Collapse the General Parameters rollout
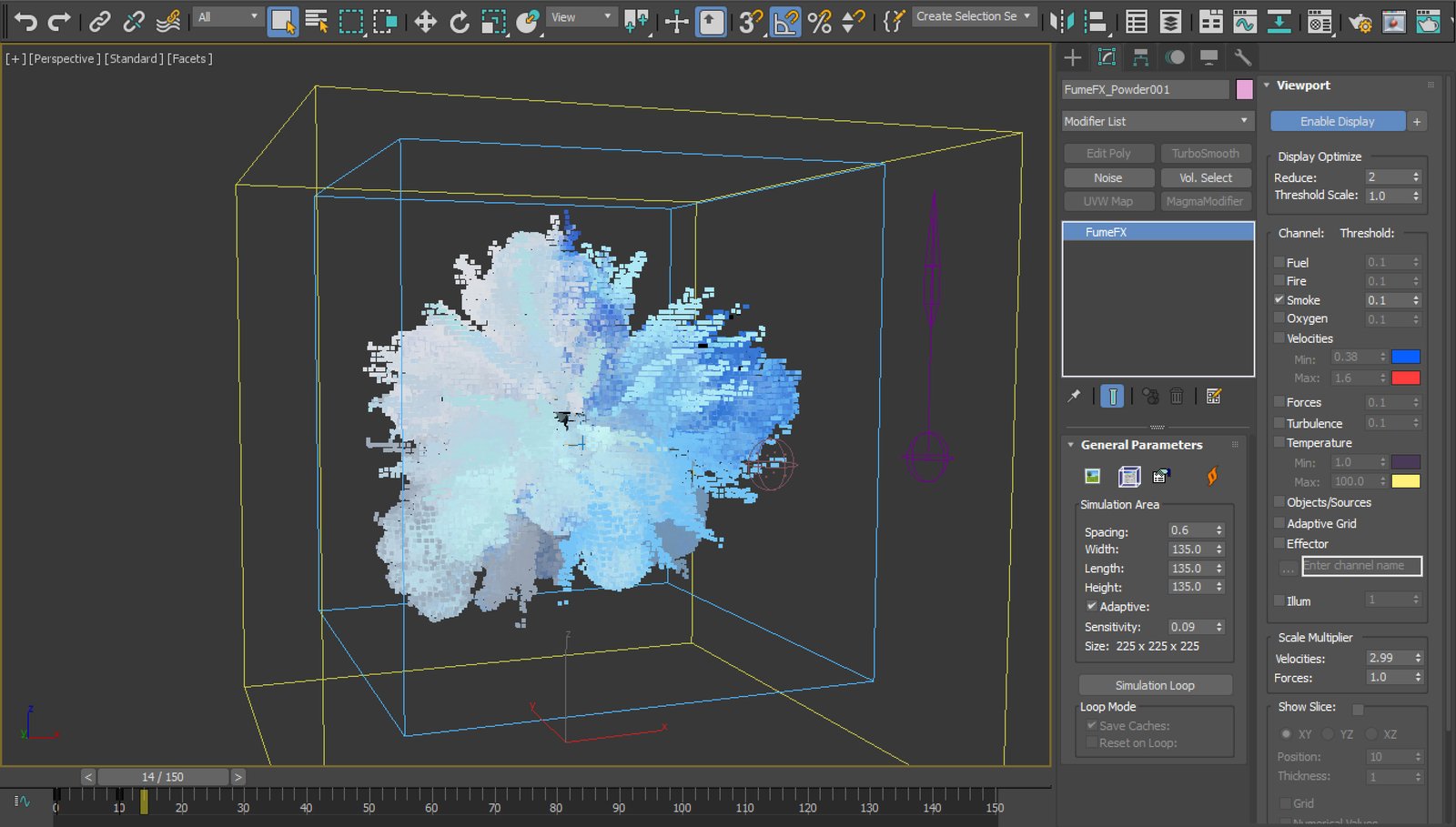 click(x=1070, y=445)
